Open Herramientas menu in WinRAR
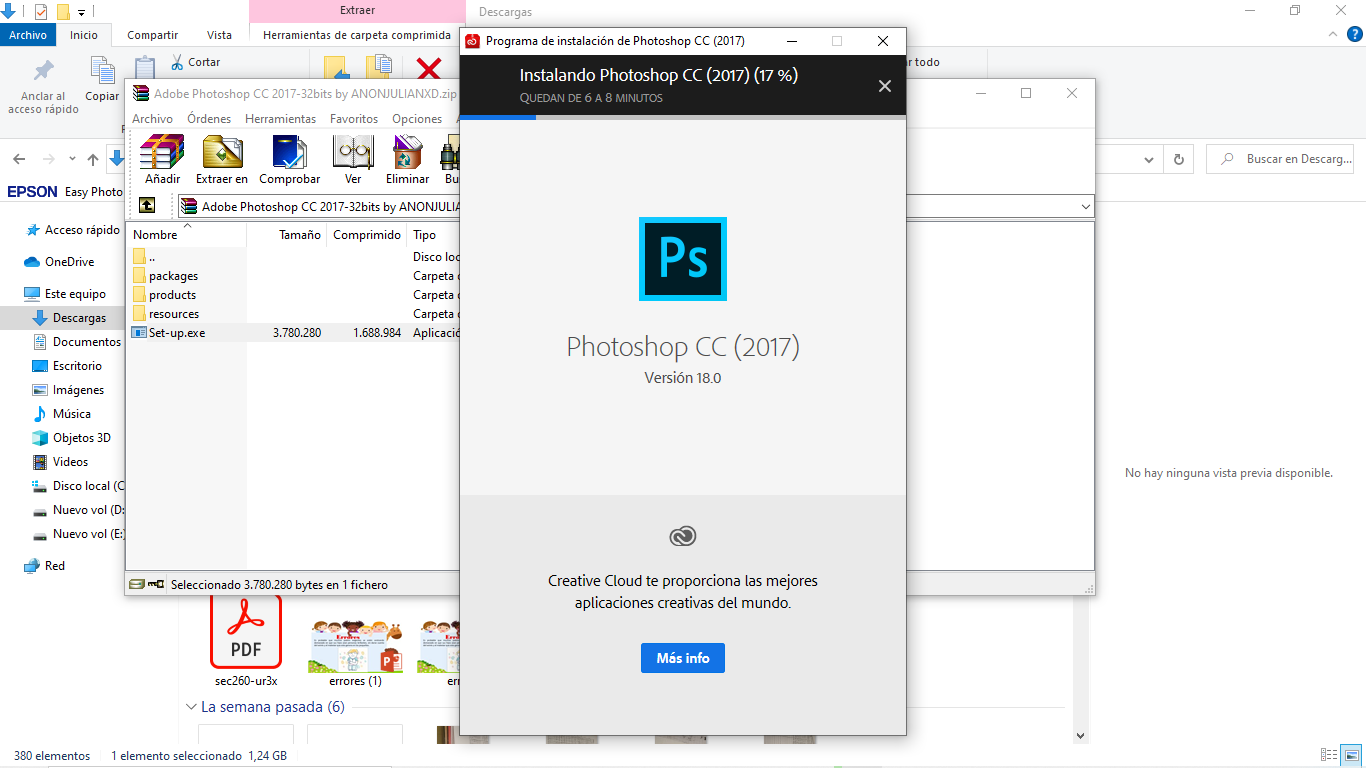 tap(280, 118)
